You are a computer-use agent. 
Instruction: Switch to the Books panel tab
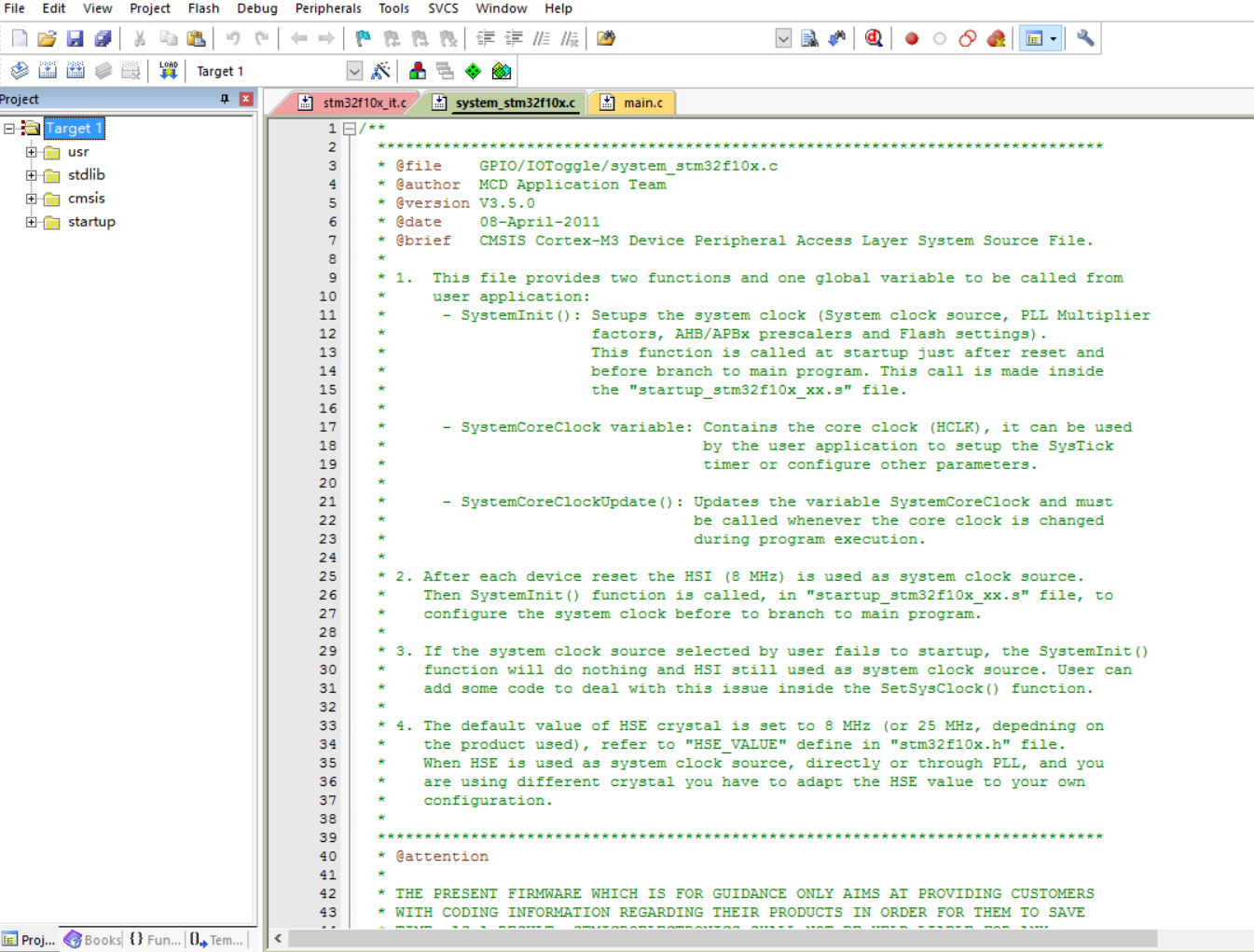[x=92, y=940]
